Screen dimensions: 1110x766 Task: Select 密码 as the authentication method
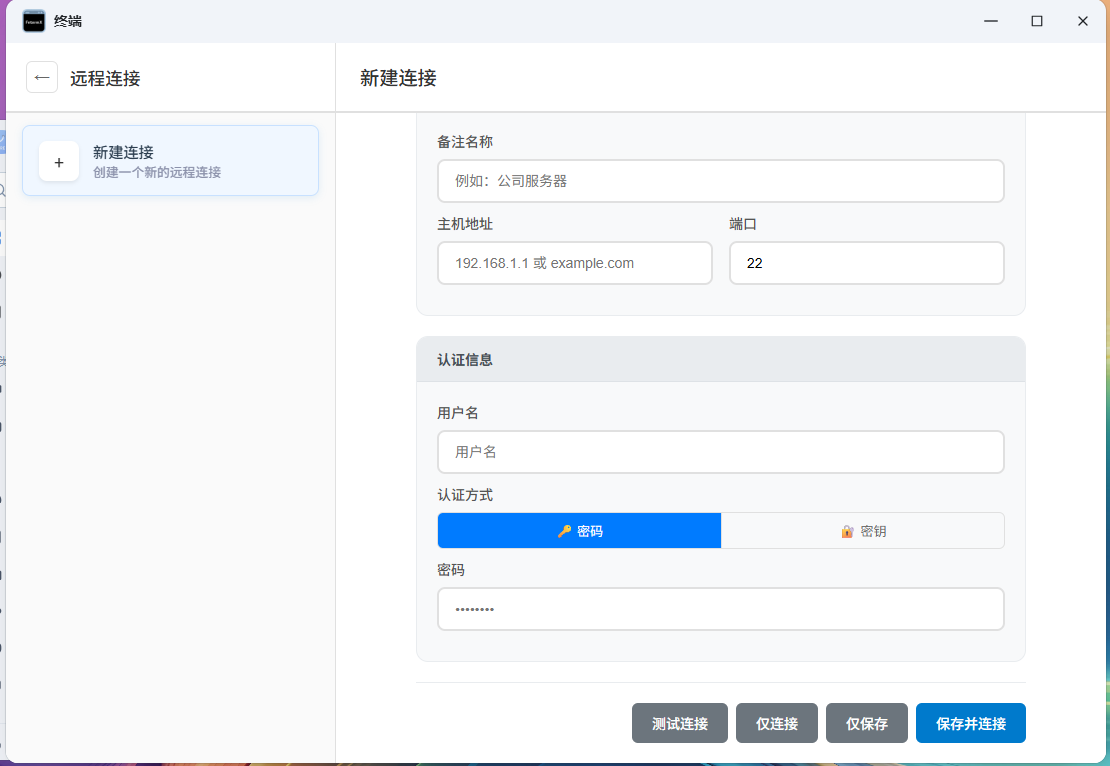[579, 531]
